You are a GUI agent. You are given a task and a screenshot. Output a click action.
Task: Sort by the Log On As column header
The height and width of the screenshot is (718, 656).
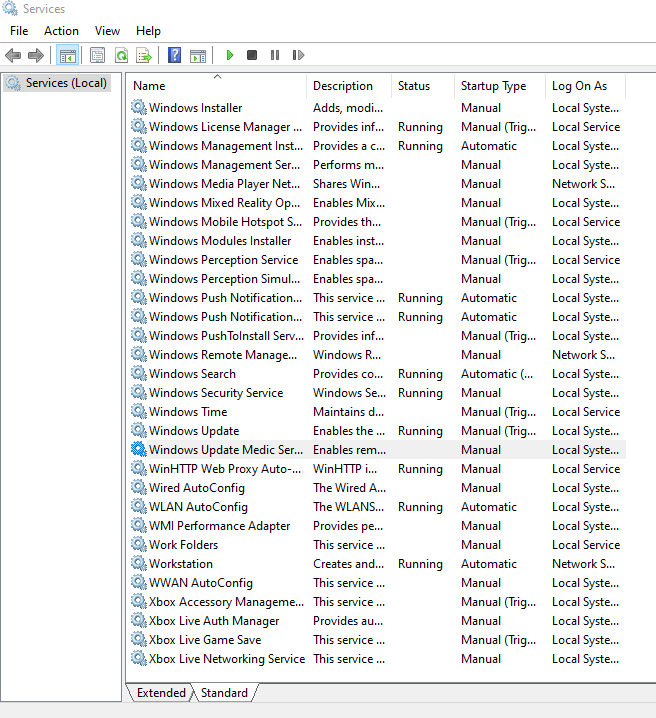585,86
